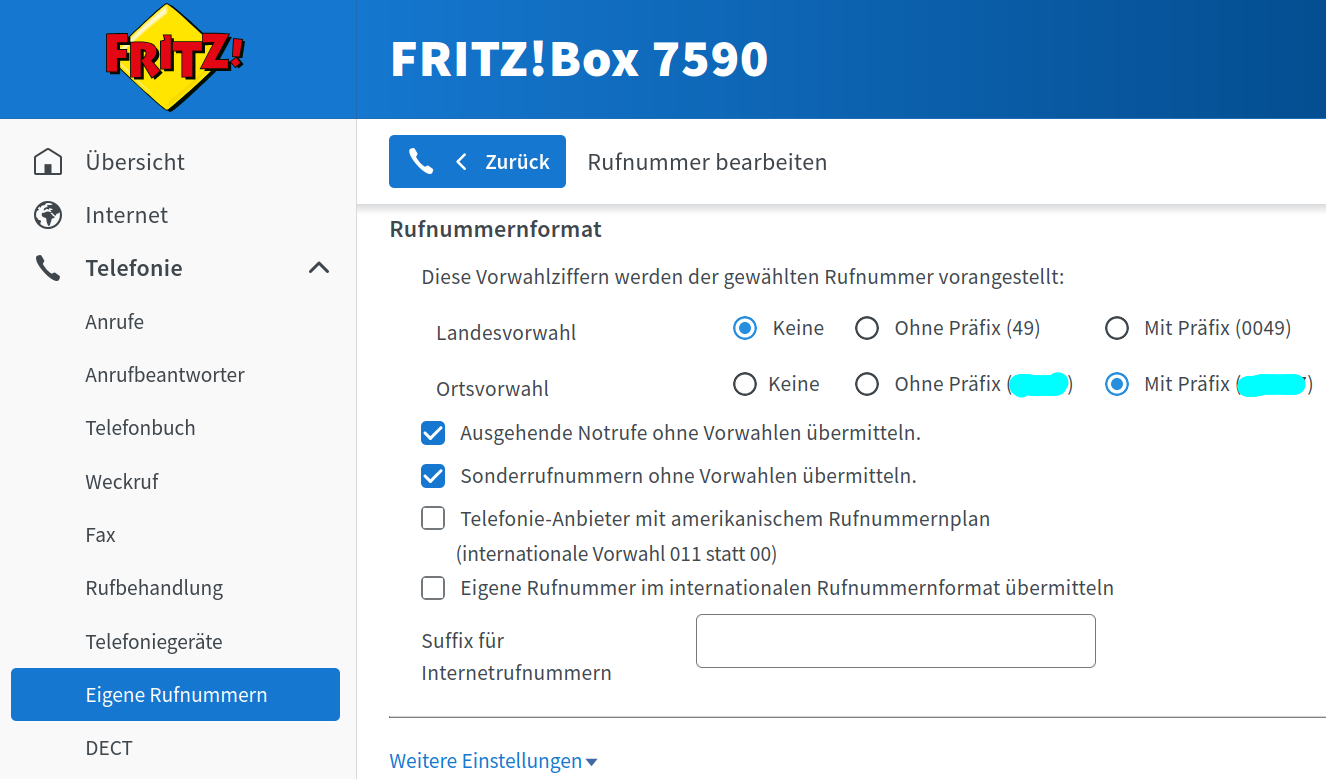Select Ortsvorwahl Mit Präfix radio button
This screenshot has height=779, width=1326.
(1117, 384)
